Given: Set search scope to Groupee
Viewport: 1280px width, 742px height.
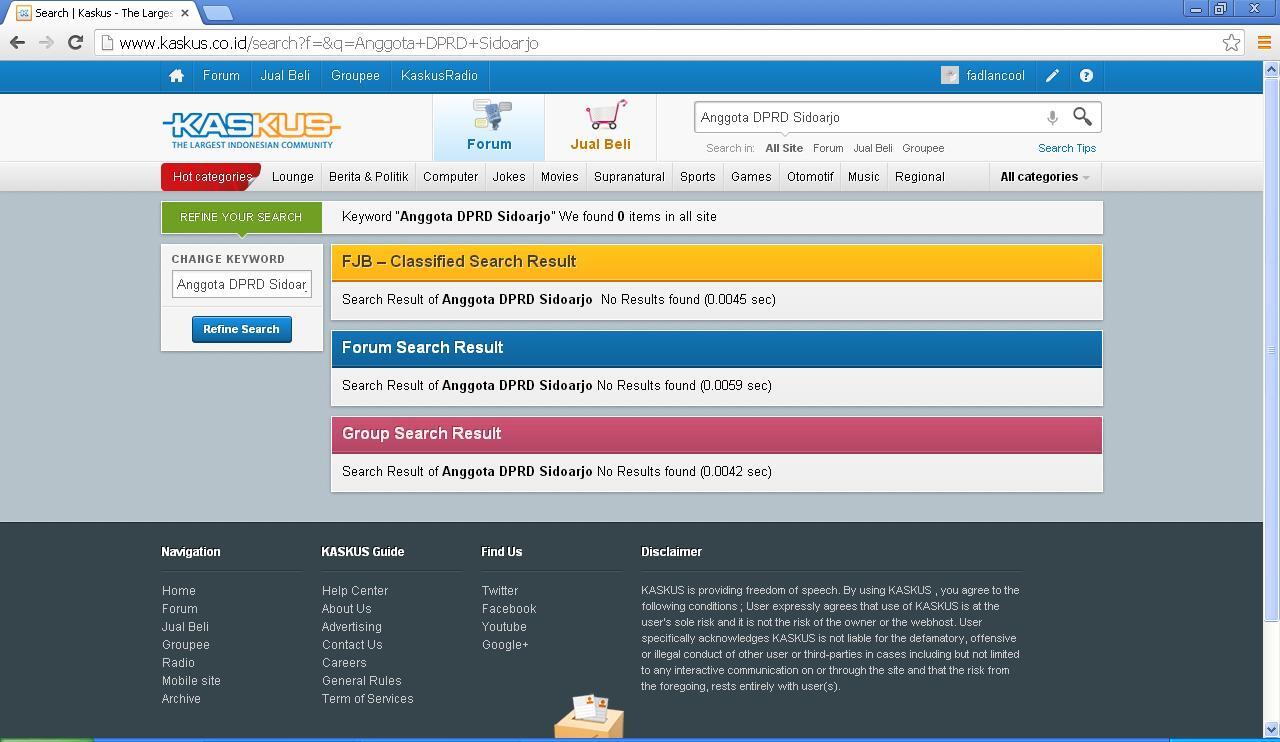Looking at the screenshot, I should click(923, 148).
